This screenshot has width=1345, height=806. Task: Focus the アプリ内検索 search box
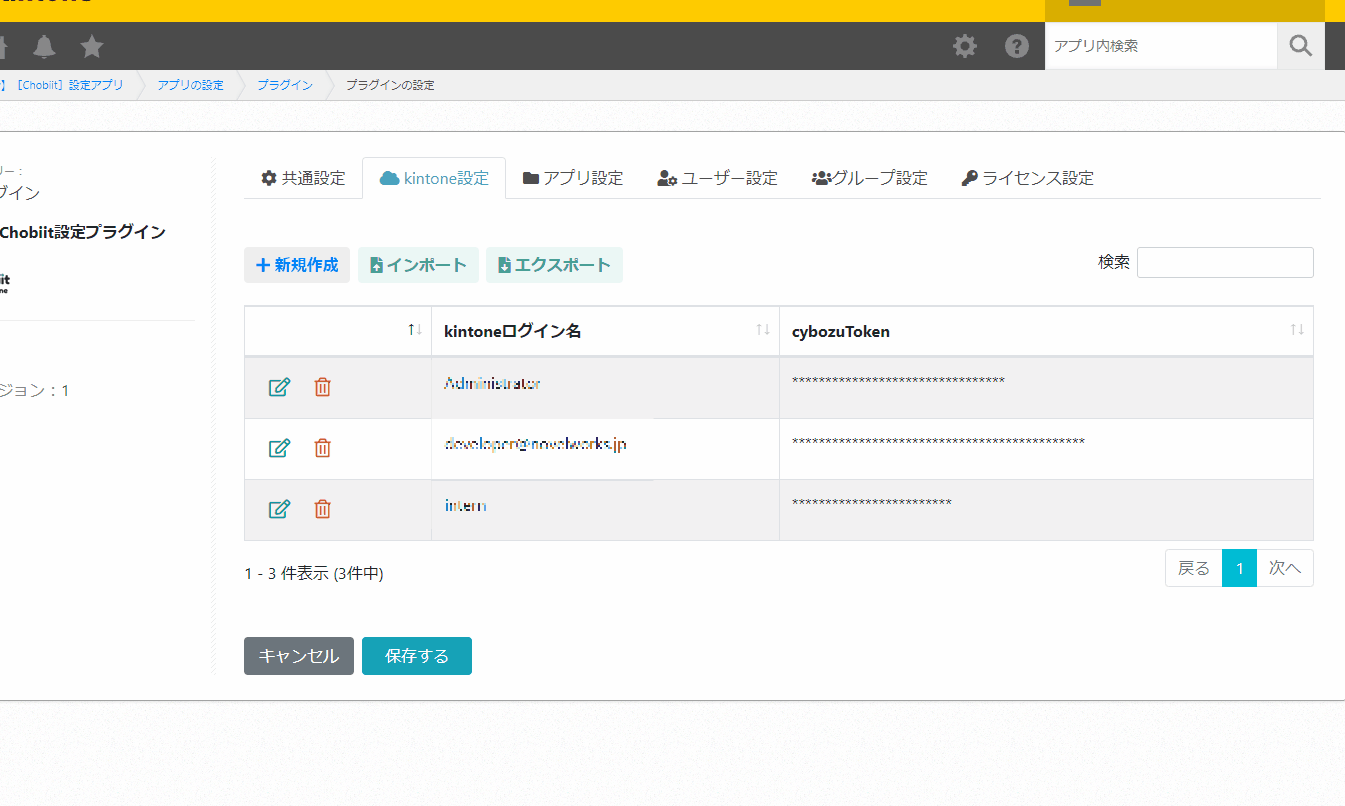tap(1161, 46)
